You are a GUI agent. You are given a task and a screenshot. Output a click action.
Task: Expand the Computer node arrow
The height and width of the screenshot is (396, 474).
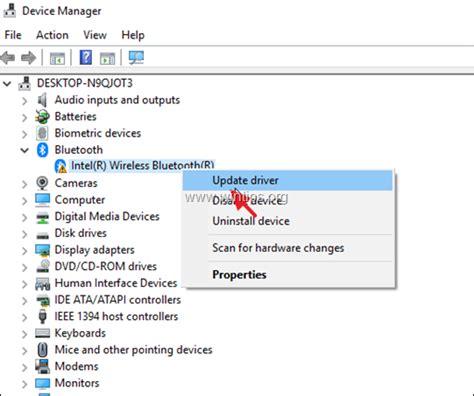pyautogui.click(x=24, y=200)
